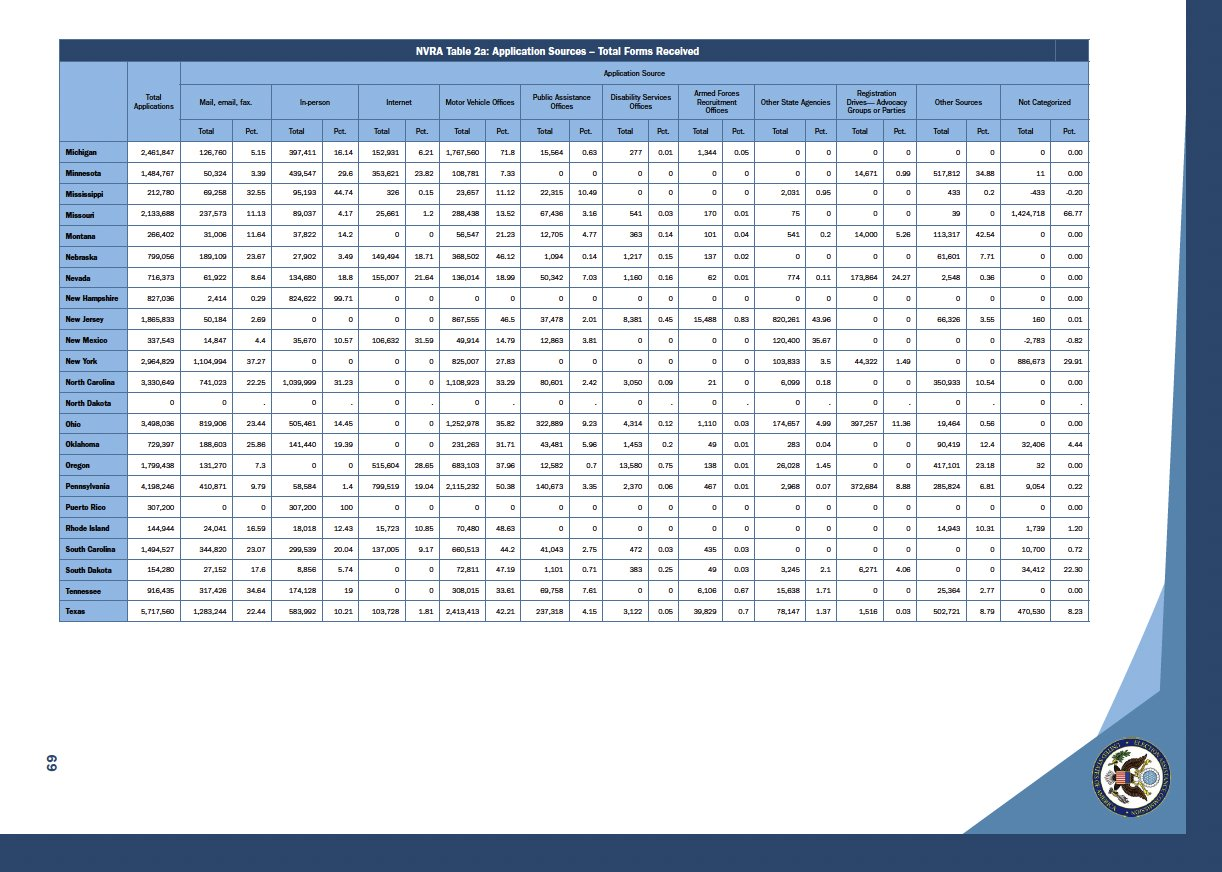Click Texas total applications value 5,717,560
Image resolution: width=1222 pixels, height=872 pixels.
(x=153, y=610)
